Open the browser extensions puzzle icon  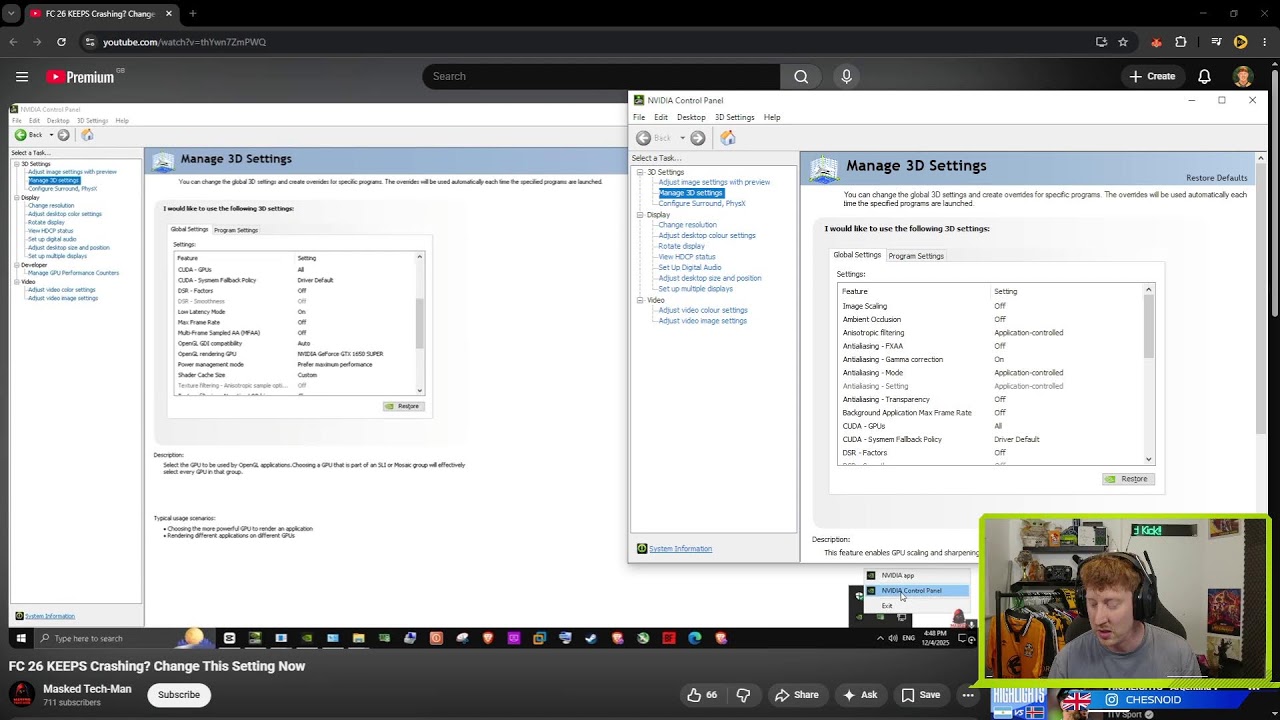(1181, 42)
